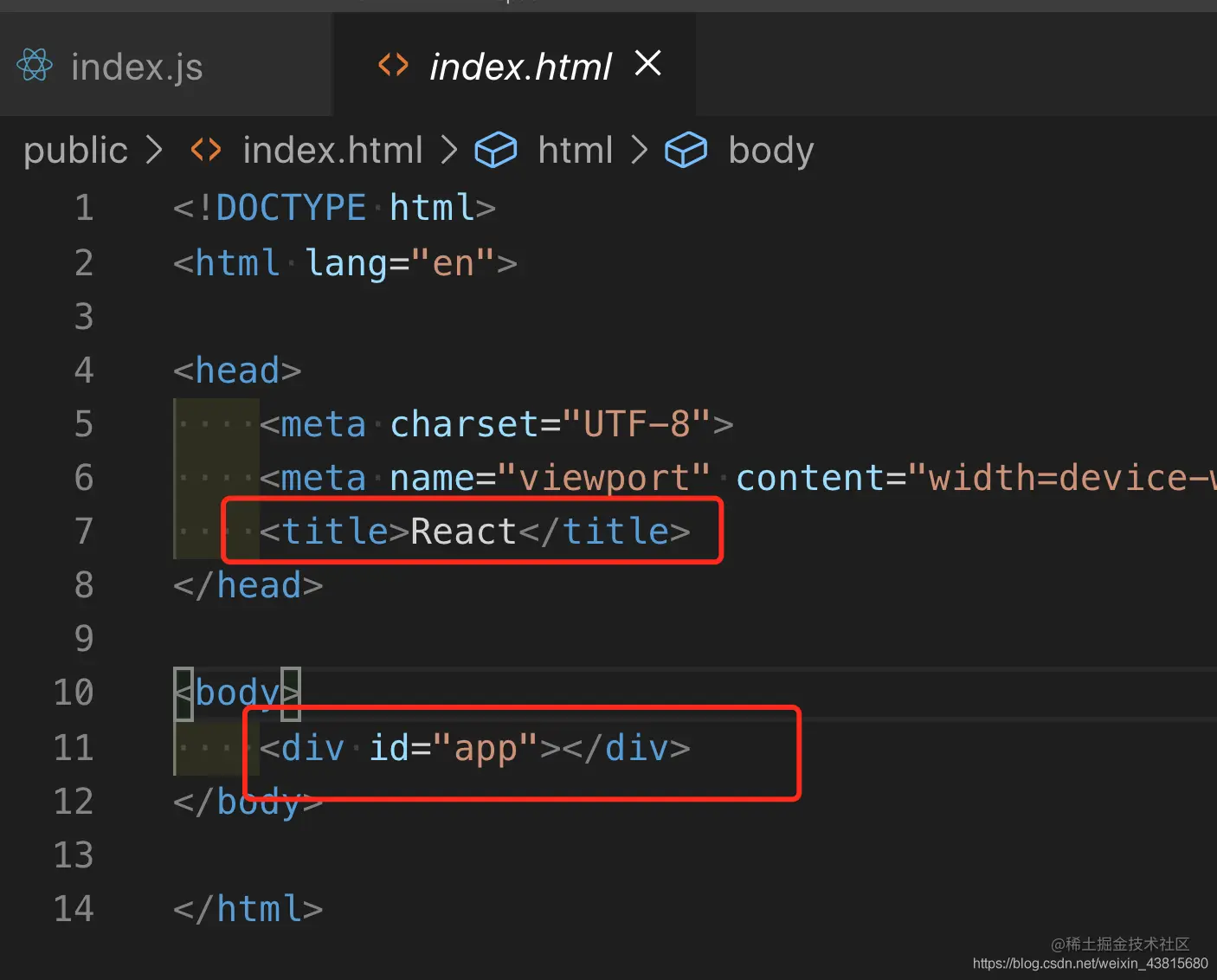Click the html breadcrumb symbol
Screen dimensions: 1217x980
point(575,151)
